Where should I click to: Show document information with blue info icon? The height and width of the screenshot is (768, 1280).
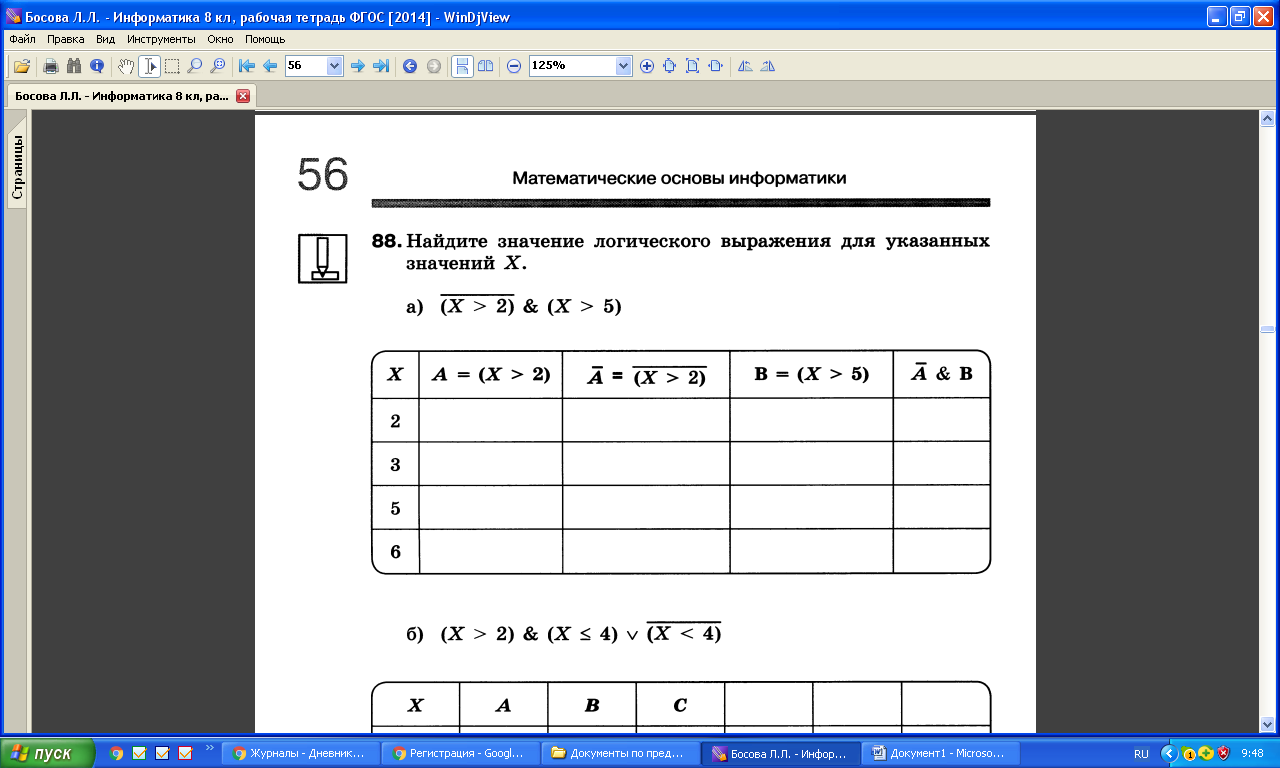click(97, 66)
